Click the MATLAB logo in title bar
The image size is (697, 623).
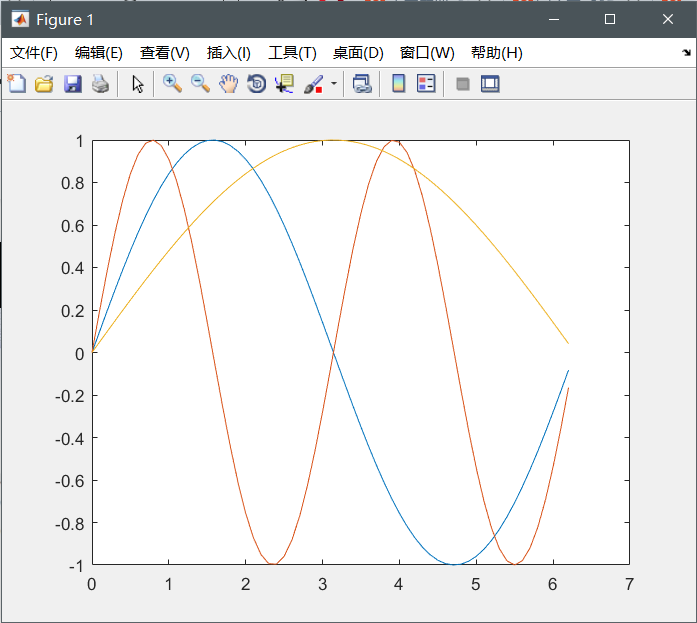[x=20, y=20]
